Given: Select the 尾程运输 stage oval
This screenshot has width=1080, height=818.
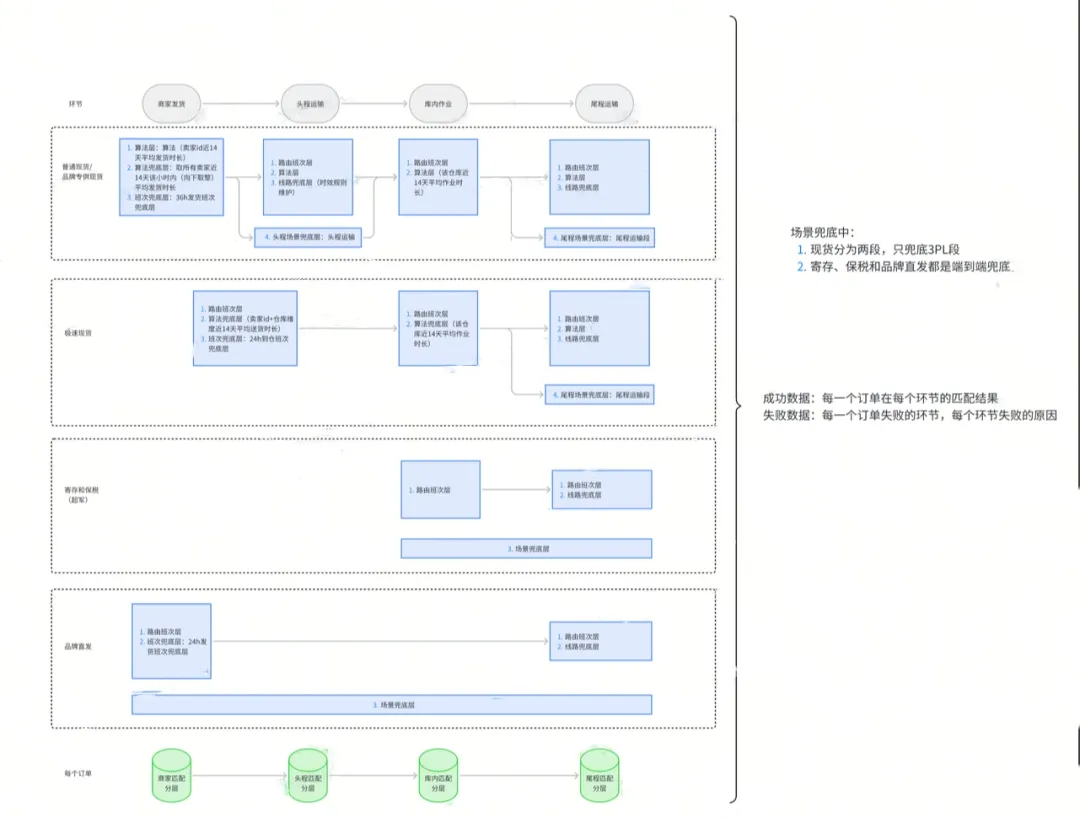Looking at the screenshot, I should 604,104.
